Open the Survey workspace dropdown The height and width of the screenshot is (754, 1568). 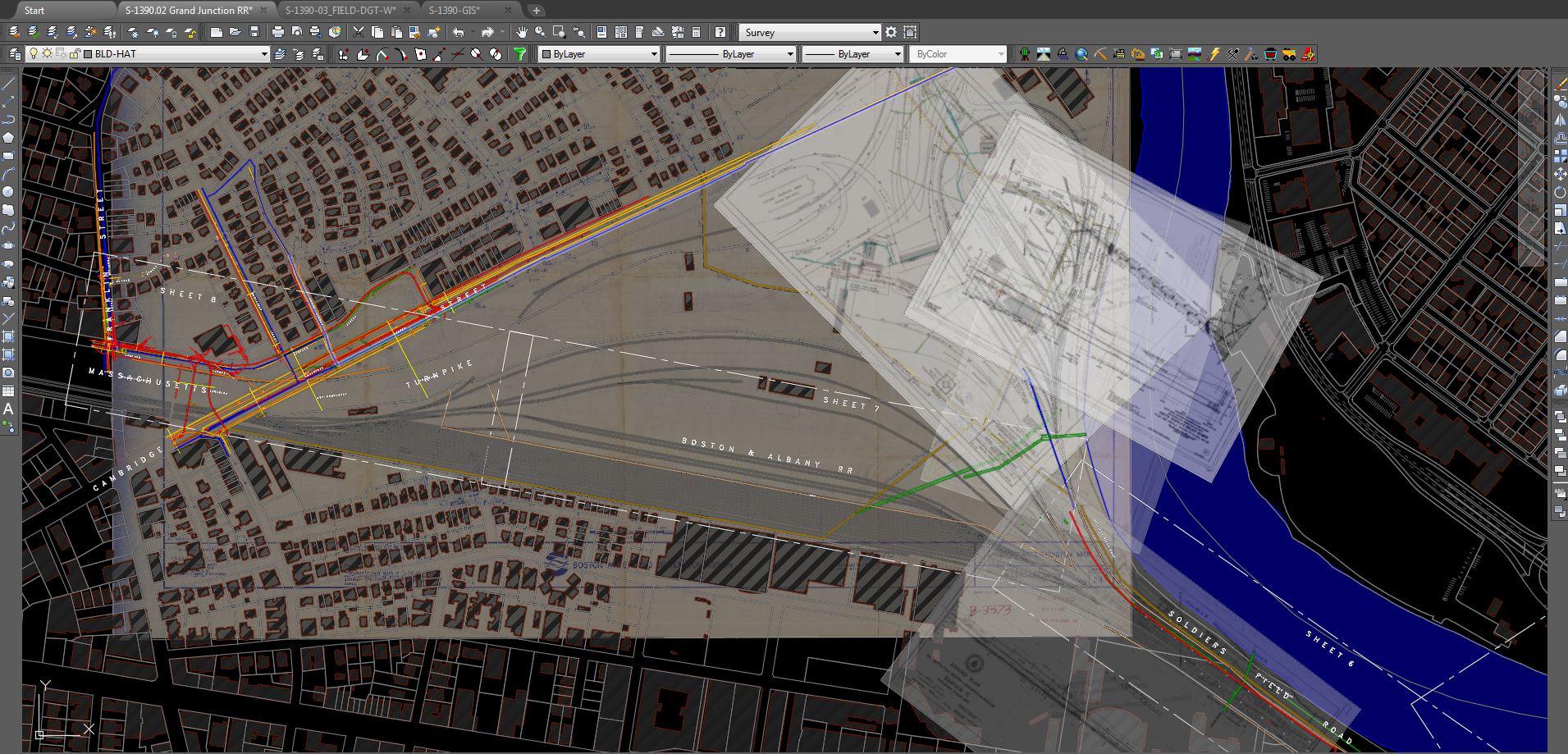coord(875,33)
